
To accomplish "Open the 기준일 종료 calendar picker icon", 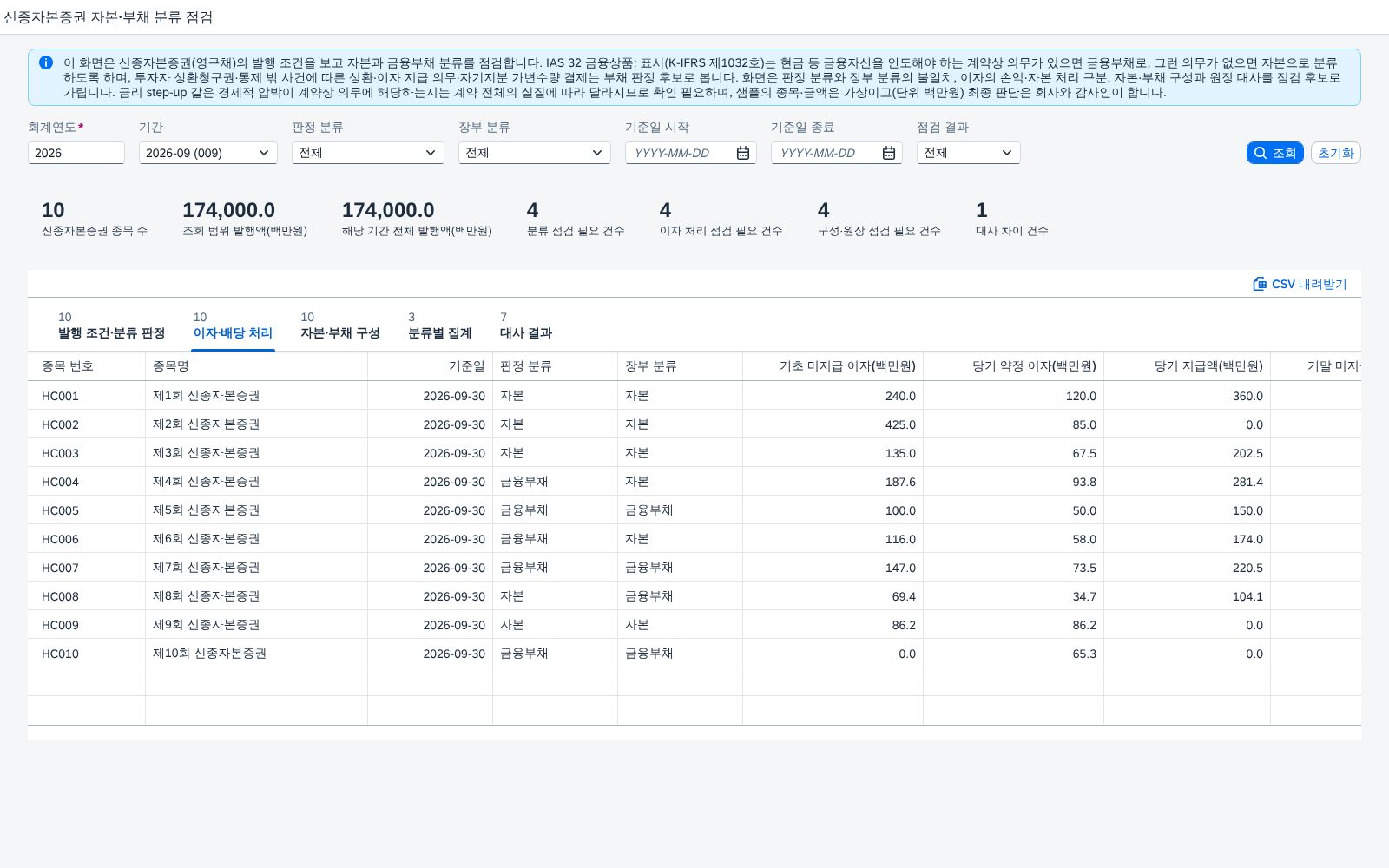I will point(889,153).
